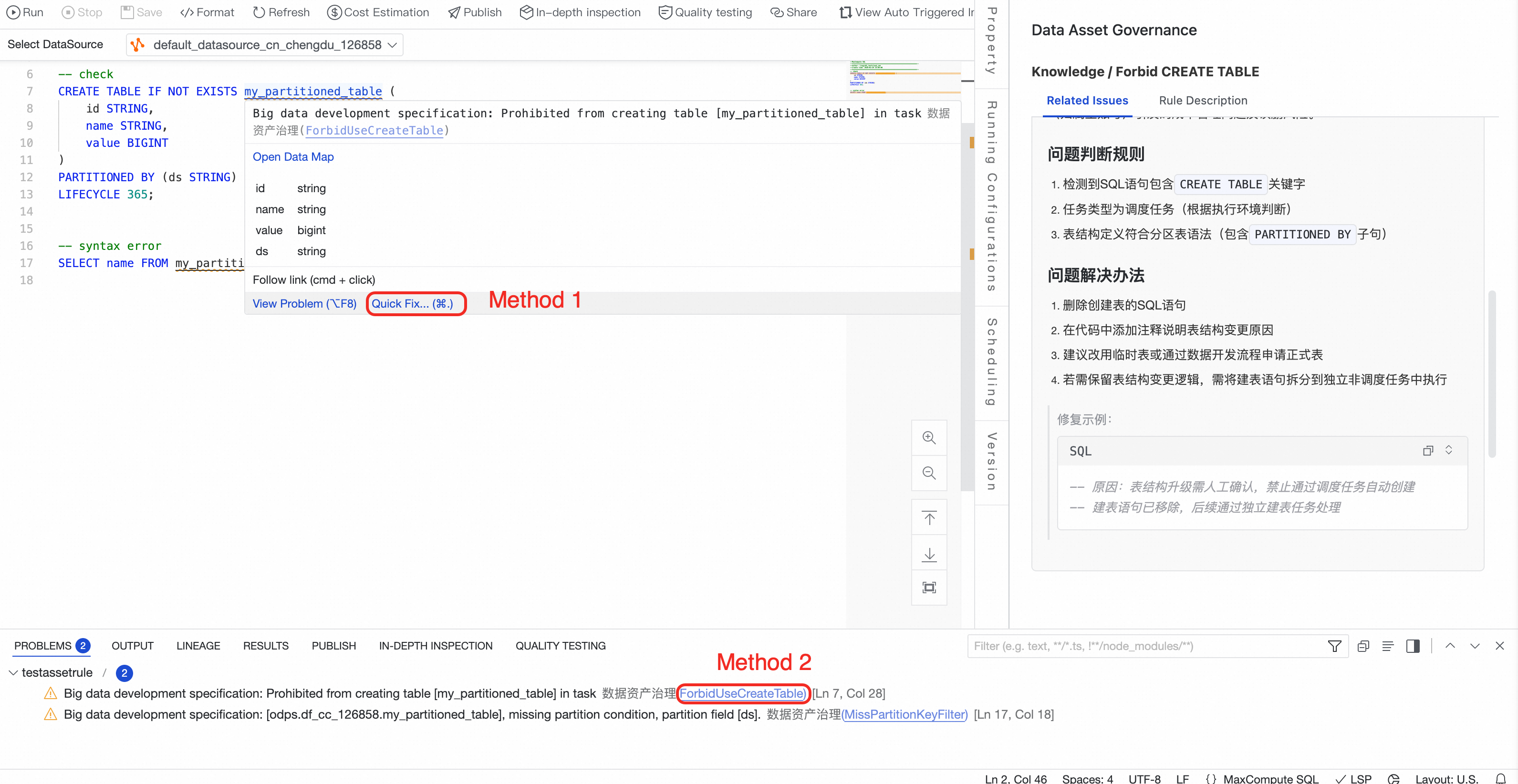Image resolution: width=1518 pixels, height=784 pixels.
Task: Open notifications bell in status bar
Action: point(1500,779)
